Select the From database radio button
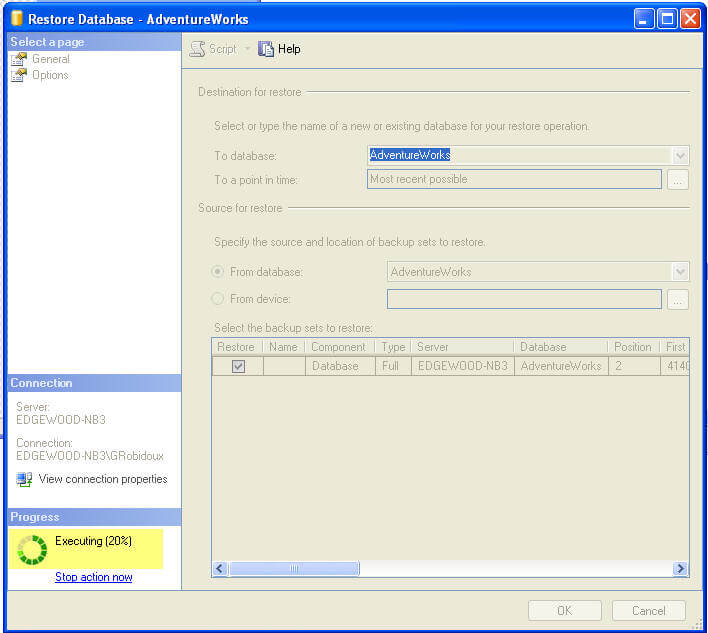 218,272
